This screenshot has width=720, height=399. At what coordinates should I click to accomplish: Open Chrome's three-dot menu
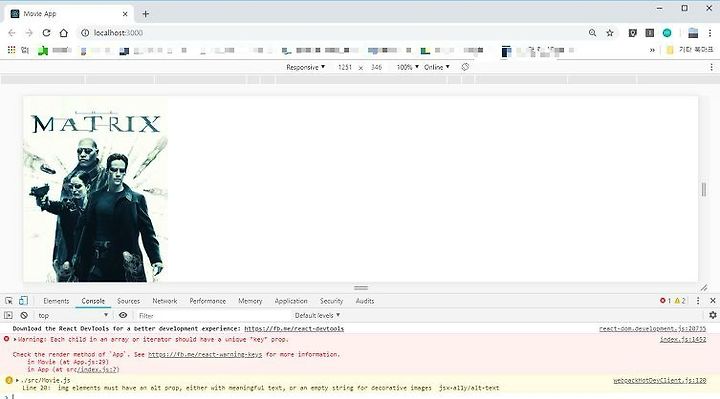coord(710,33)
